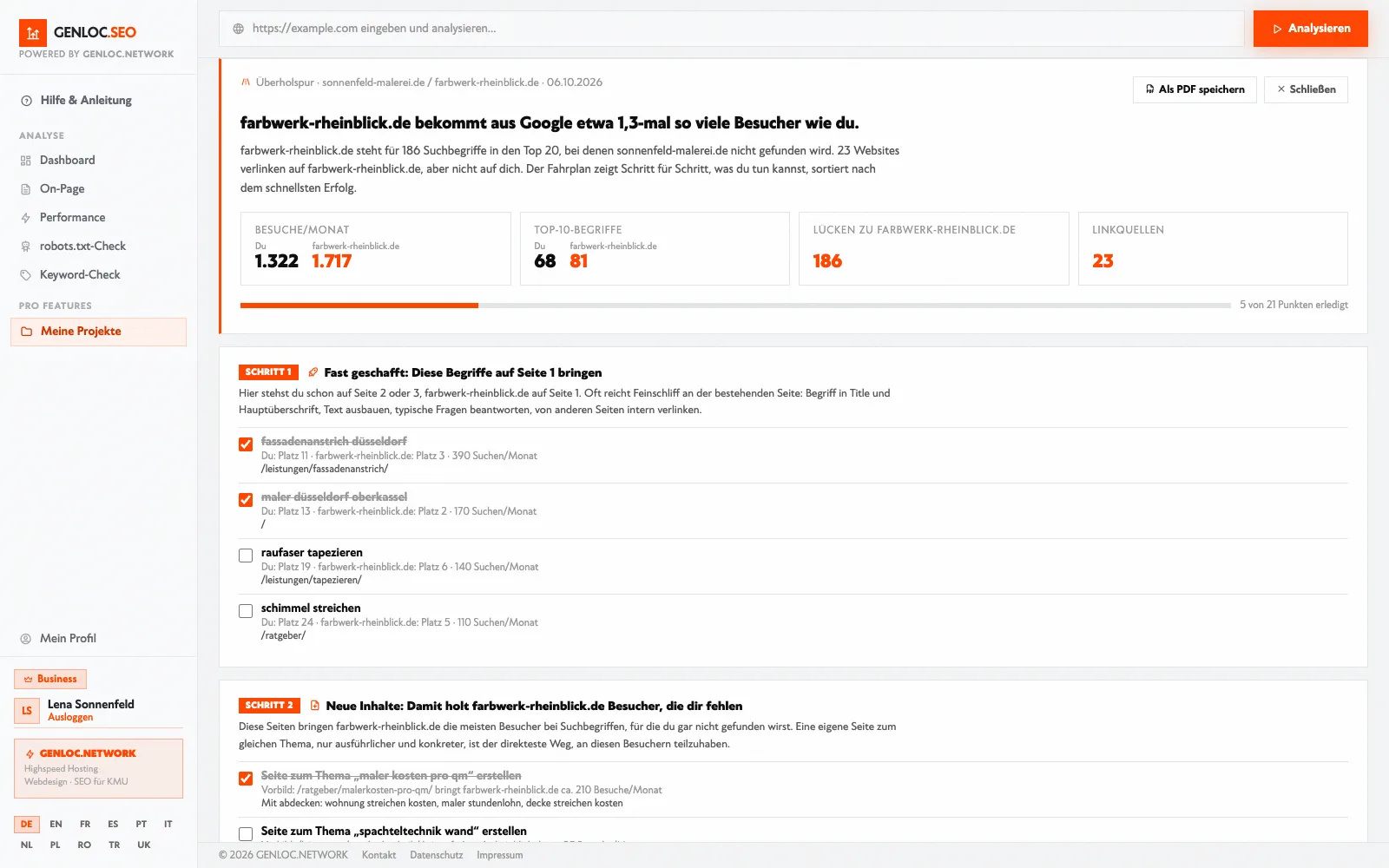This screenshot has width=1389, height=868.
Task: Click the GENLOC.SEO logo icon
Action: (x=33, y=33)
